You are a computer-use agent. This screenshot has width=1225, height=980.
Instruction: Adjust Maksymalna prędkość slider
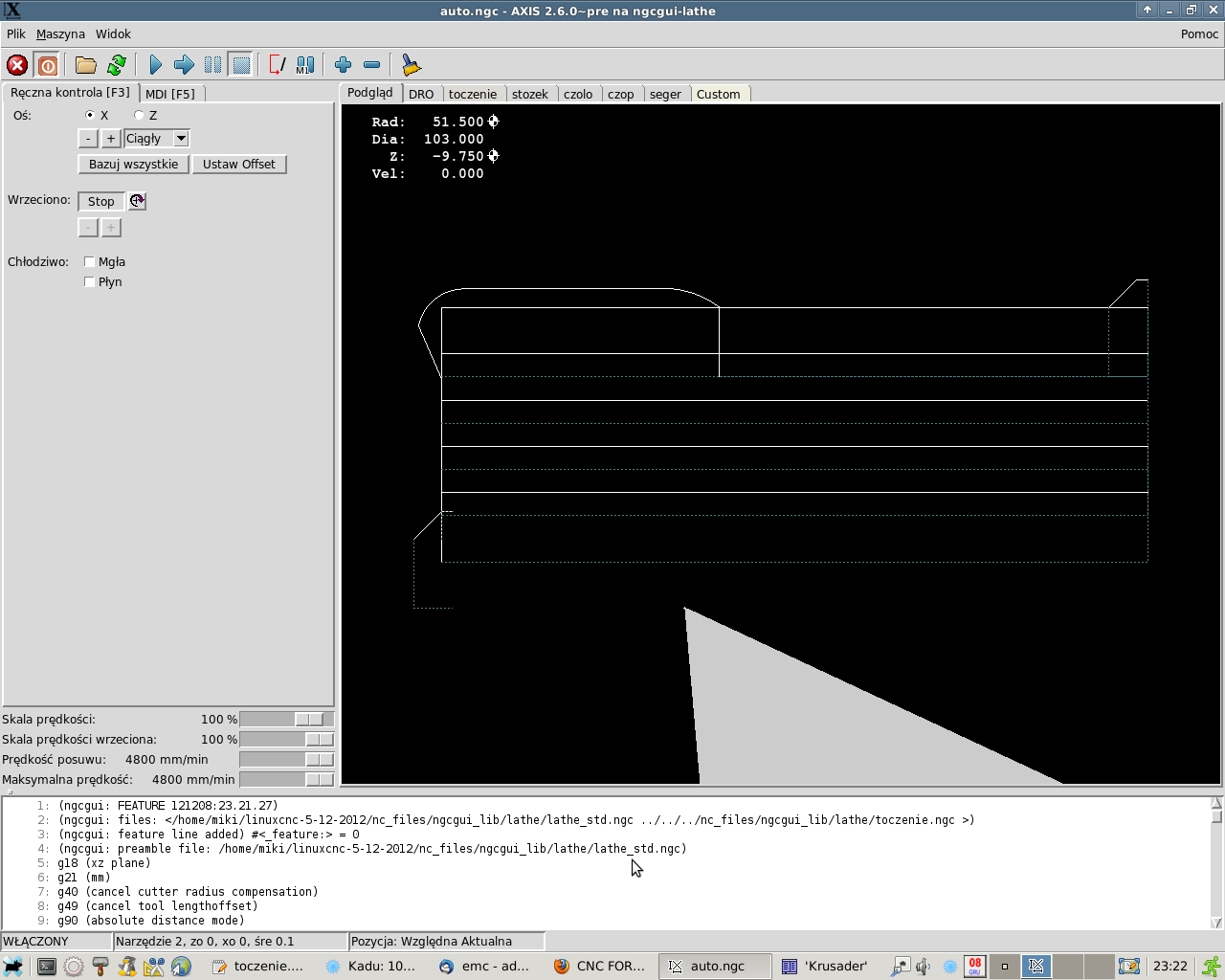point(286,779)
